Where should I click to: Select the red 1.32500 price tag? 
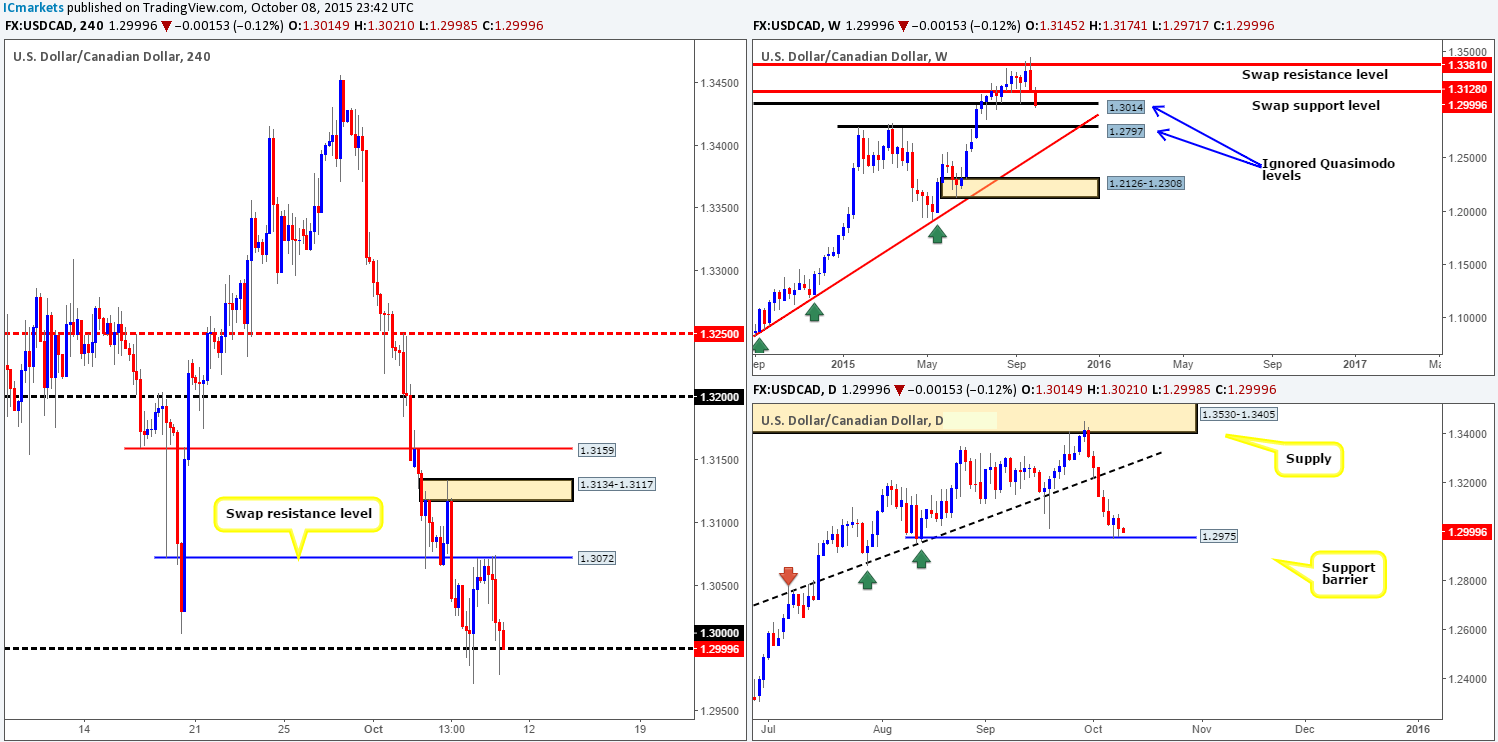pos(719,334)
